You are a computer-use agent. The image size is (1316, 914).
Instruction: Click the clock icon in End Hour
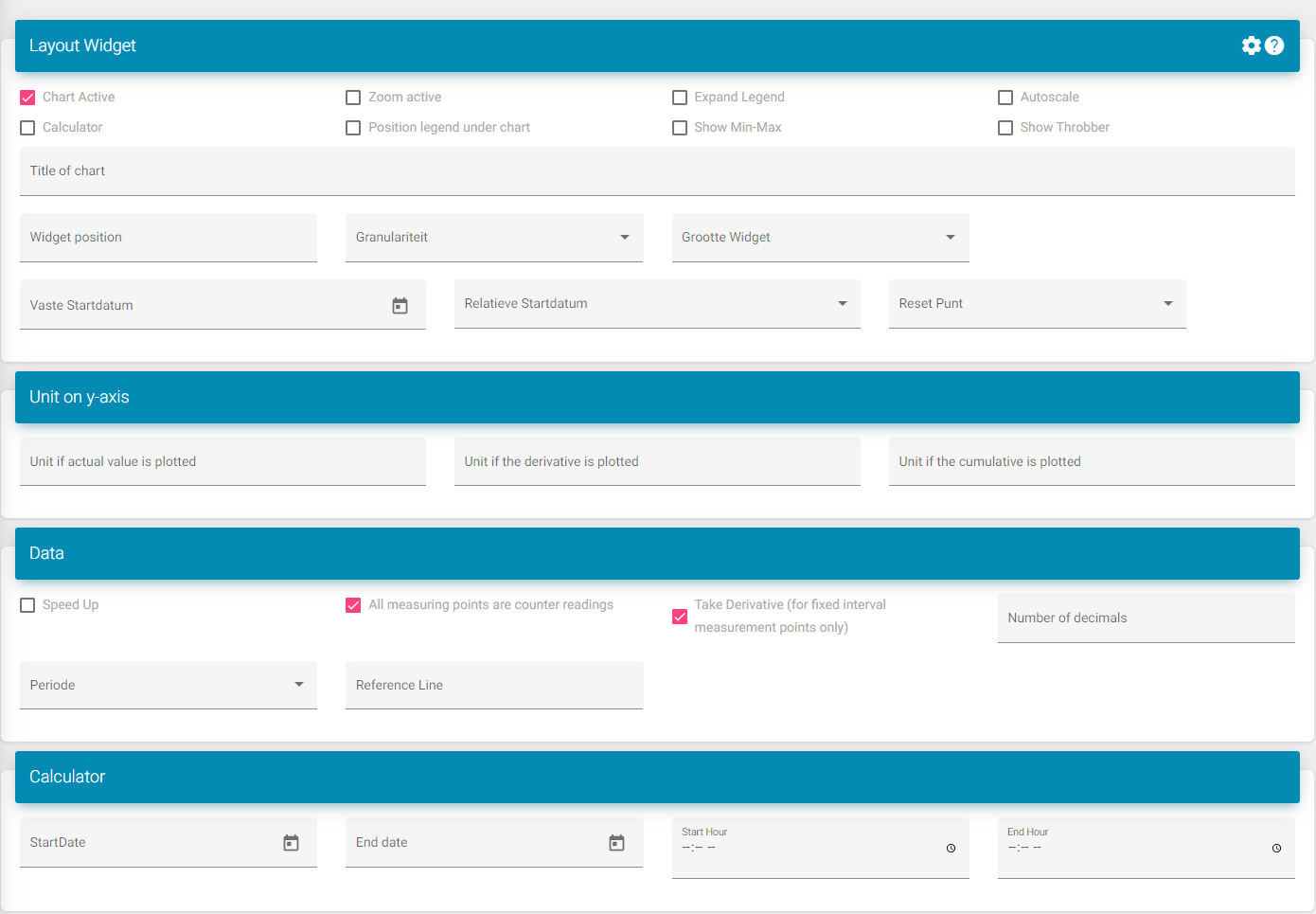point(1276,848)
